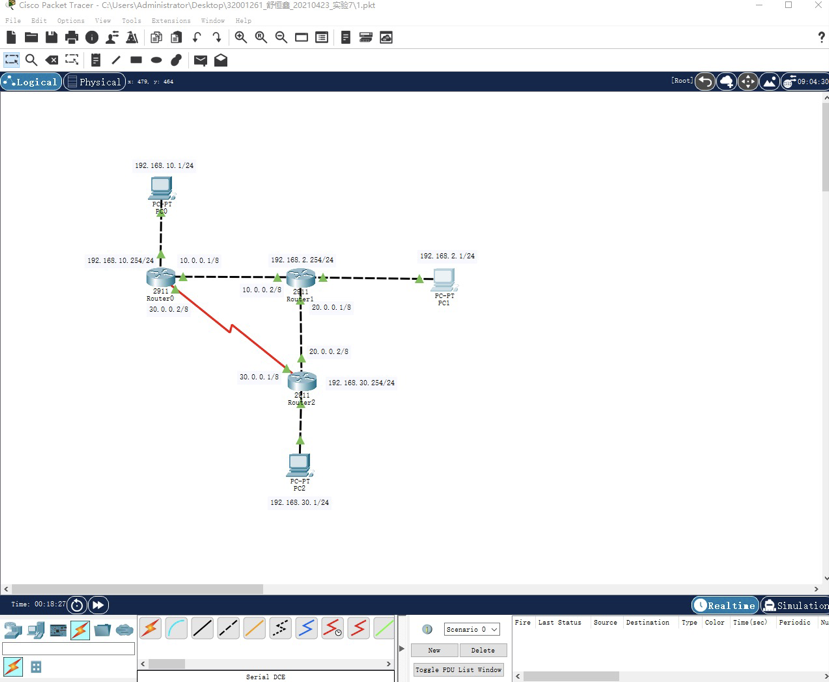Viewport: 830px width, 682px height.
Task: Click the New scenario button
Action: 434,650
